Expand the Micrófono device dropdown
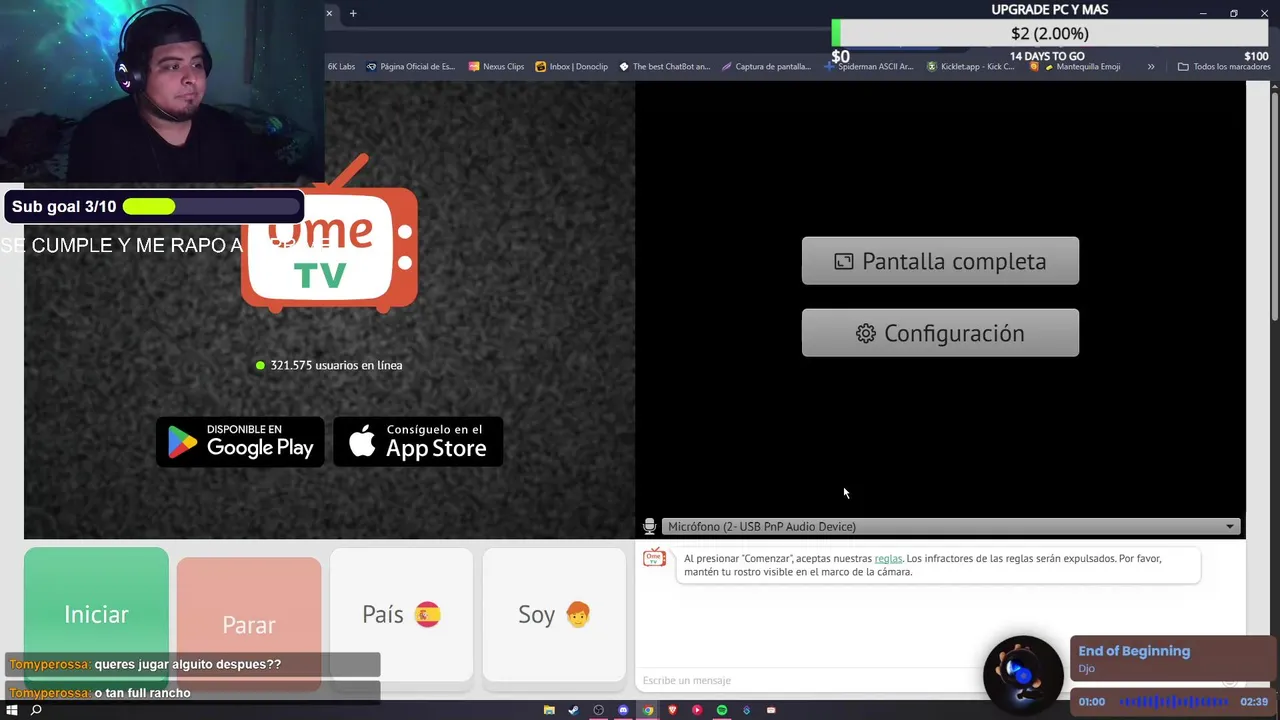 951,526
